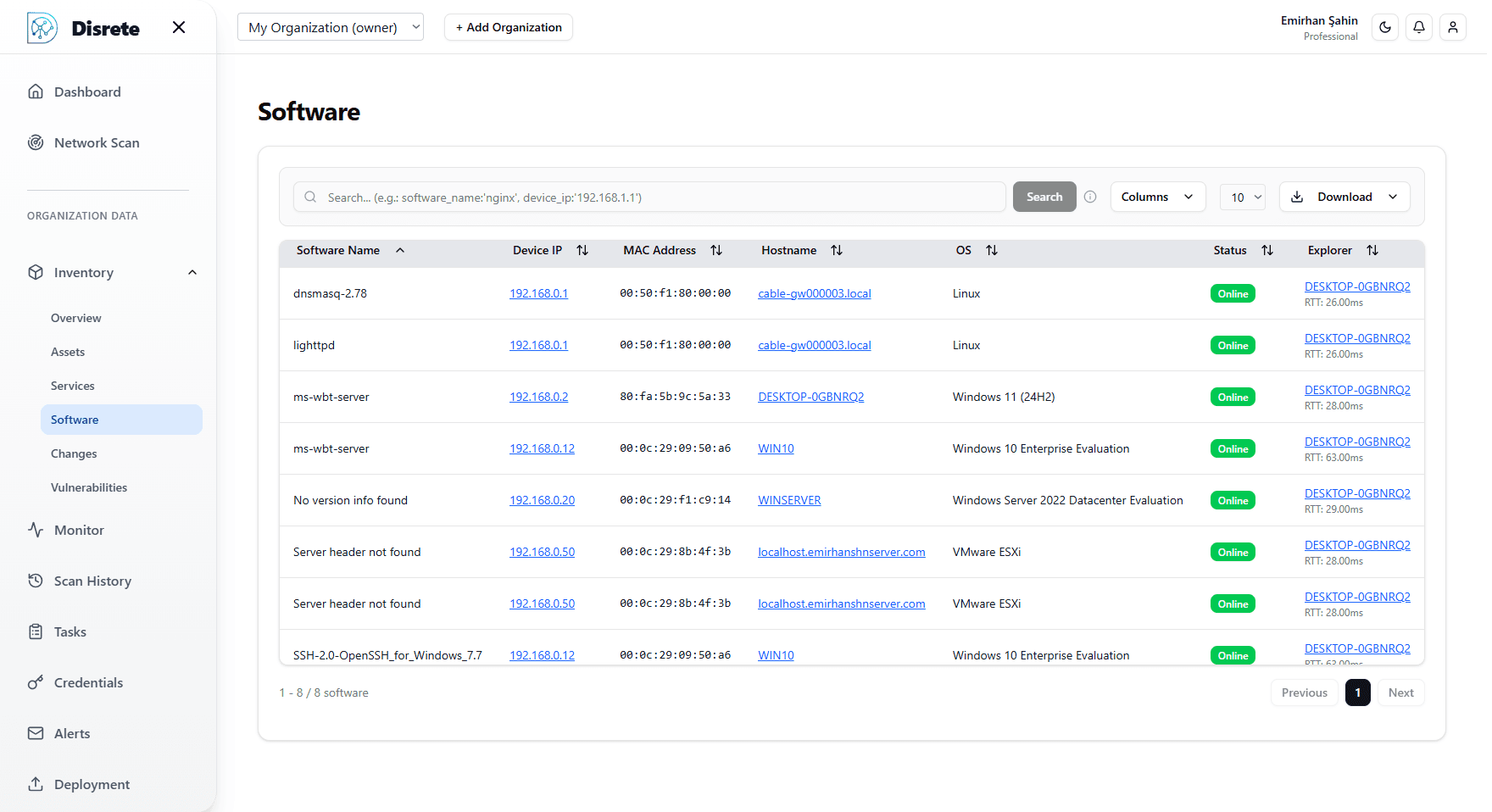Sort by Device IP column arrows
Image resolution: width=1492 pixels, height=812 pixels.
[582, 250]
